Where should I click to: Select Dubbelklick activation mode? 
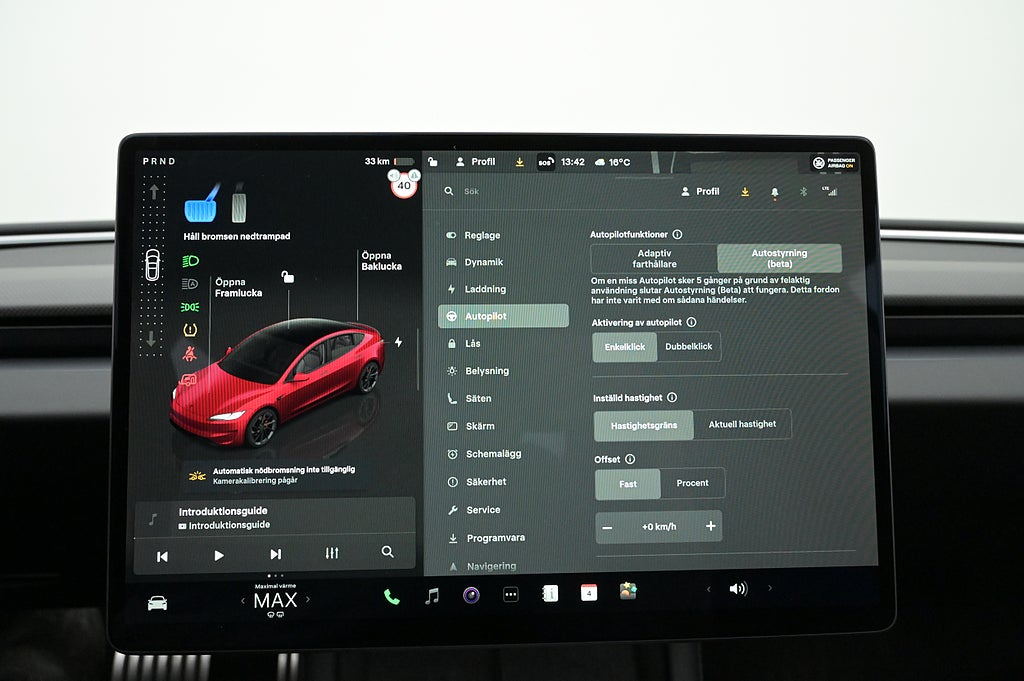pyautogui.click(x=689, y=347)
